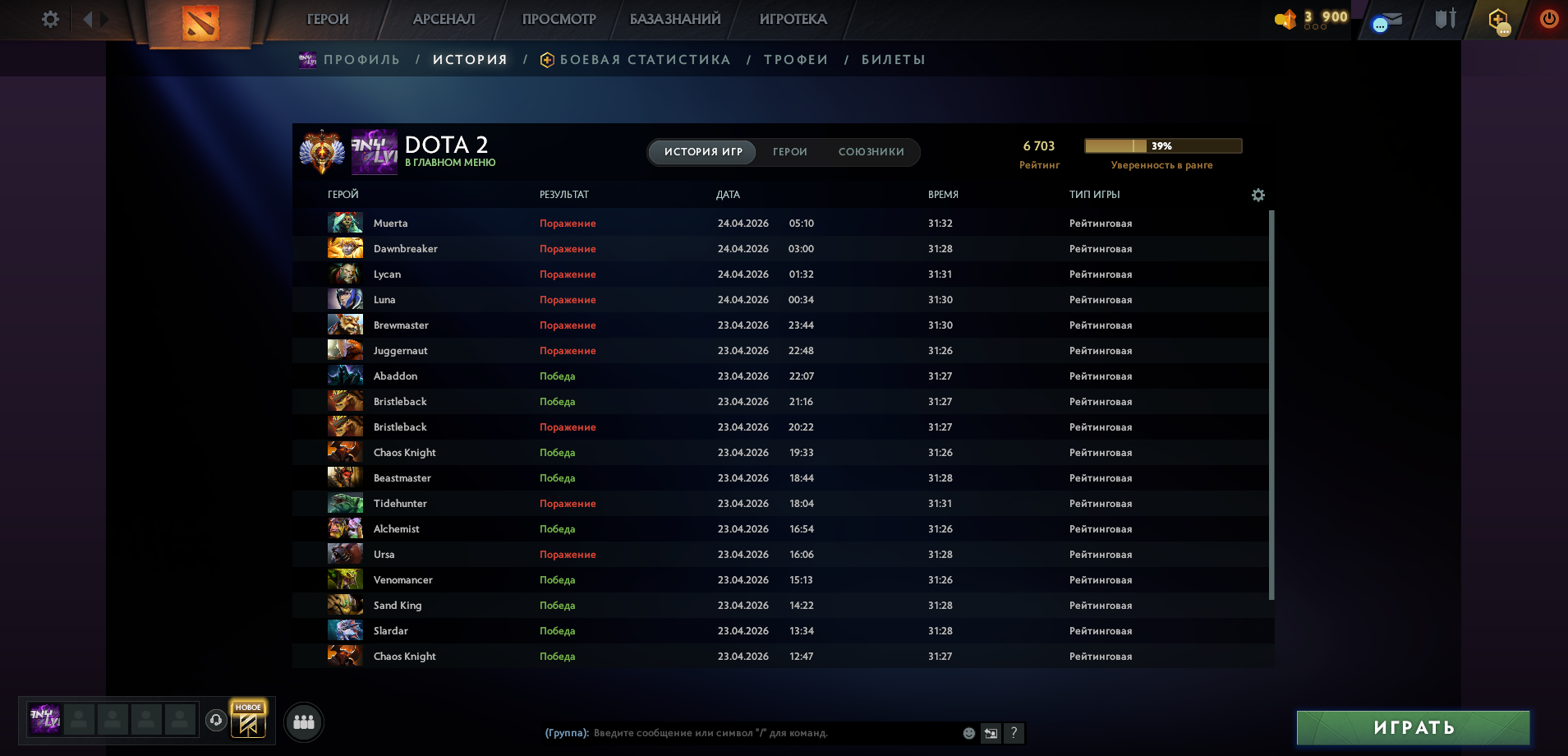
Task: Click the red power quit button
Action: click(1549, 18)
